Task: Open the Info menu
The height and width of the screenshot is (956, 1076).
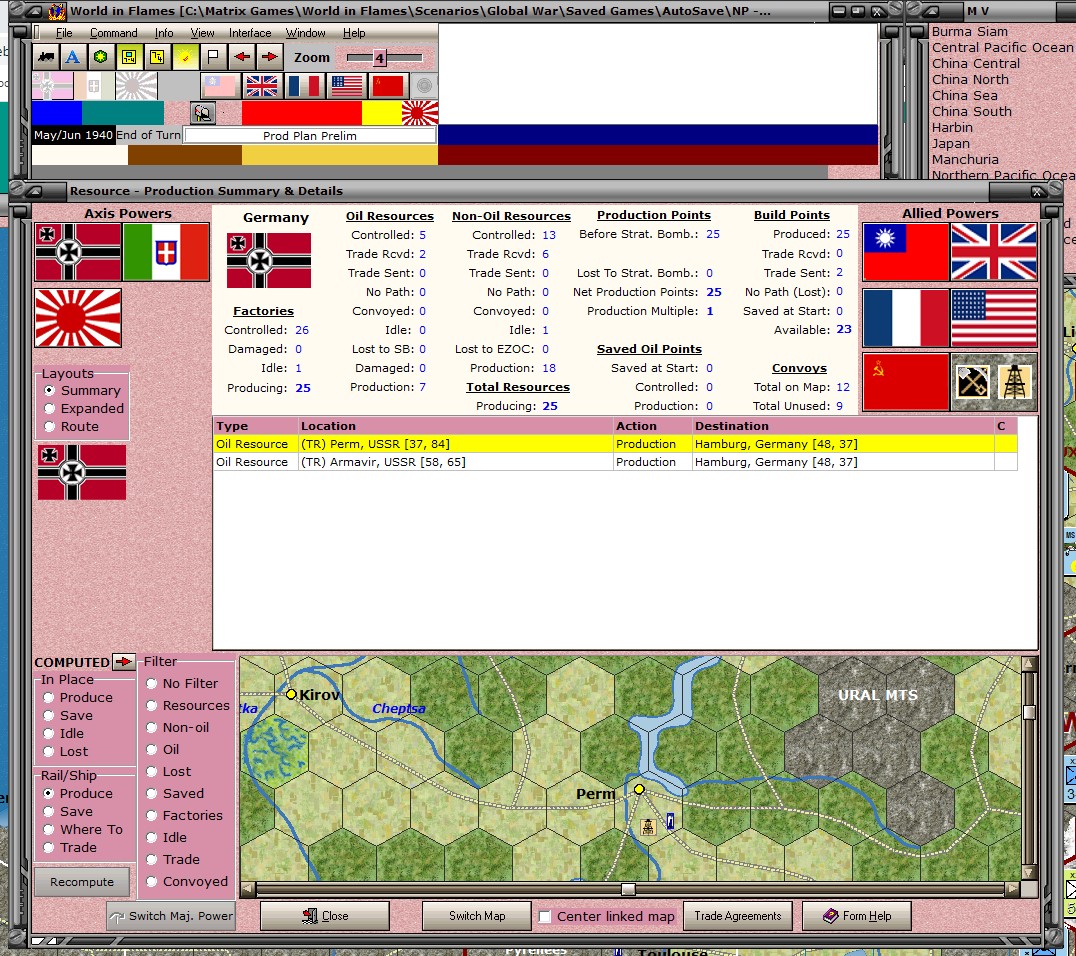Action: click(x=164, y=33)
